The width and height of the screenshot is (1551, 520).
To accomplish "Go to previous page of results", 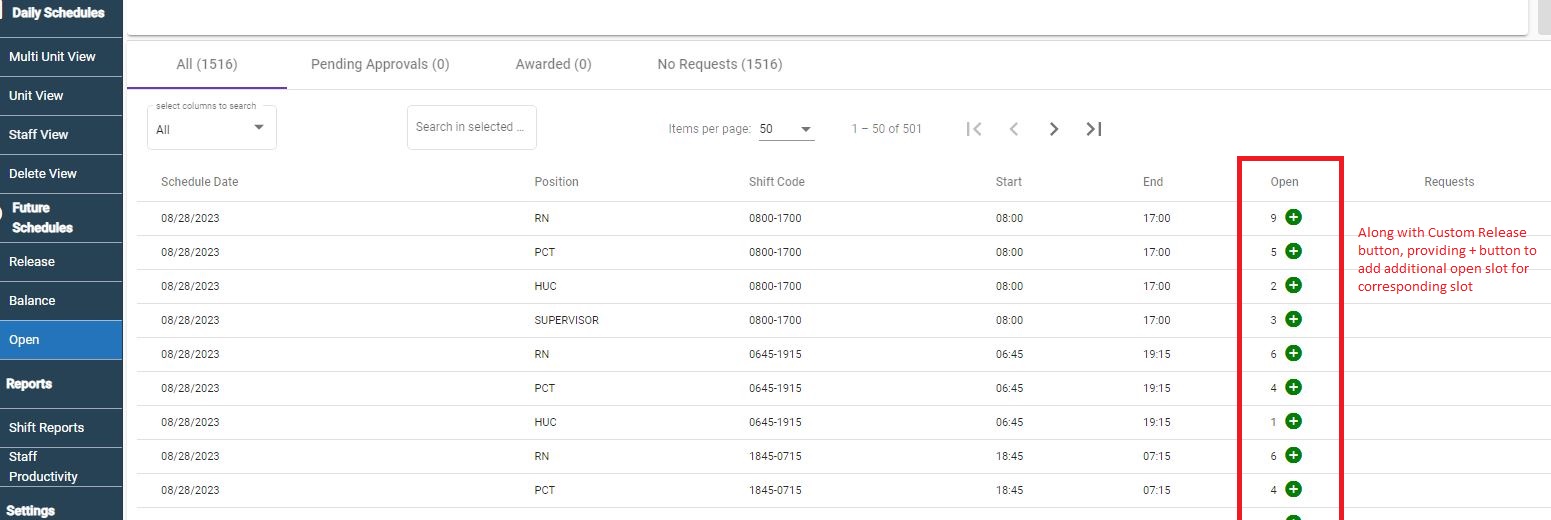I will pyautogui.click(x=1014, y=129).
